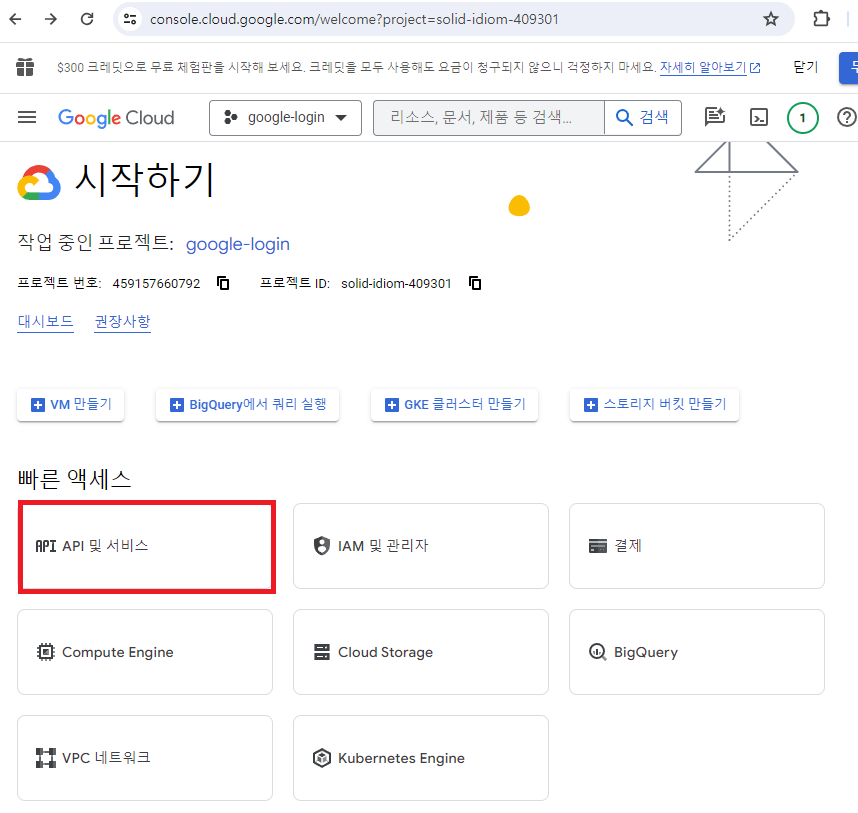
Task: Open the google-login project selector dropdown
Action: tap(285, 118)
